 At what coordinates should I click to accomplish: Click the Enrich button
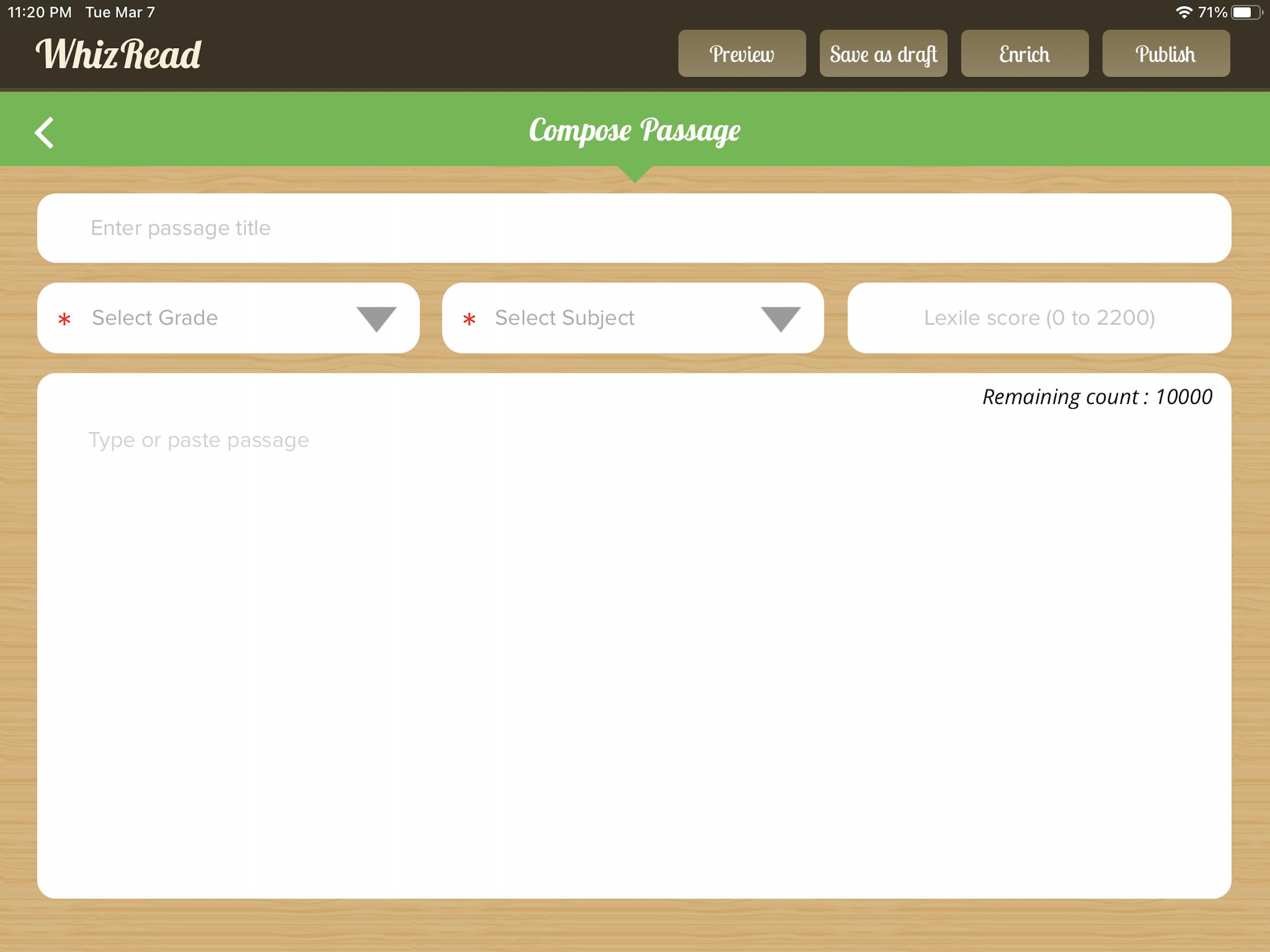point(1024,53)
